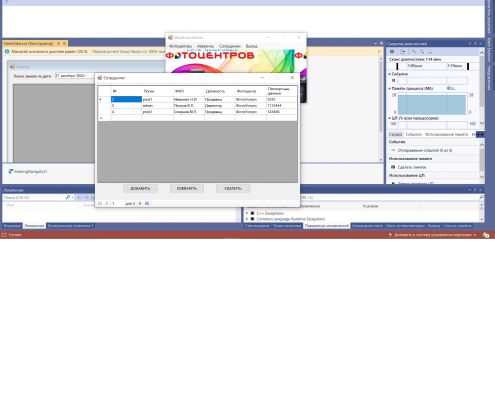Switch to the Вывод tab

click(434, 226)
